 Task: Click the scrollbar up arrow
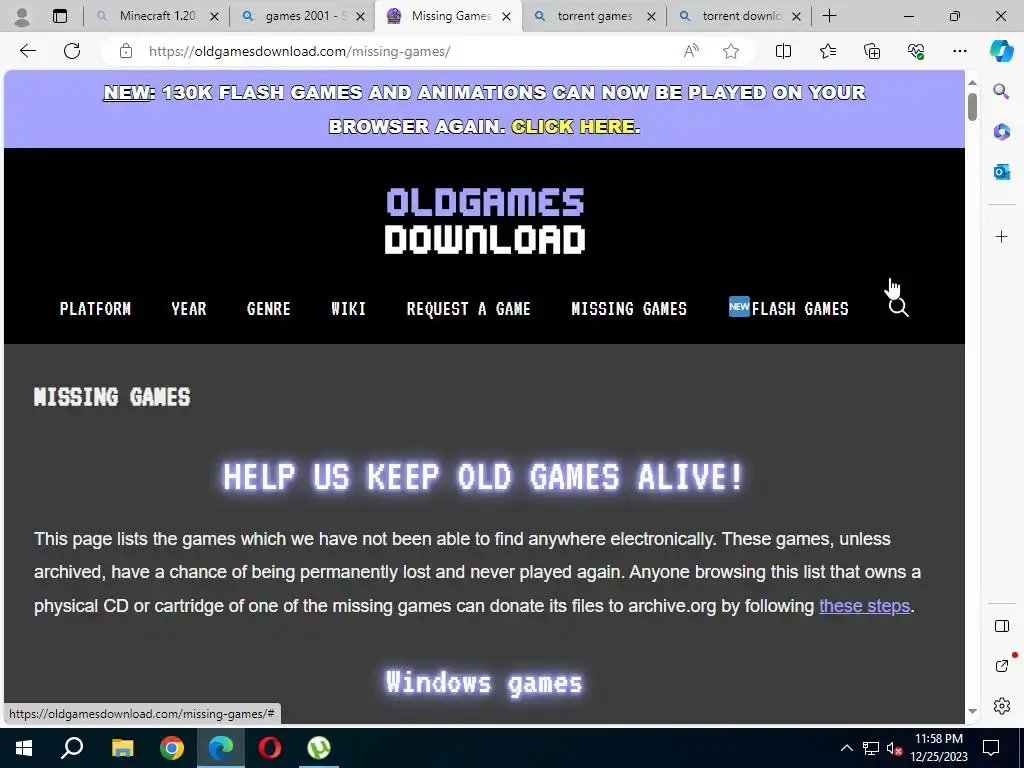click(x=972, y=82)
